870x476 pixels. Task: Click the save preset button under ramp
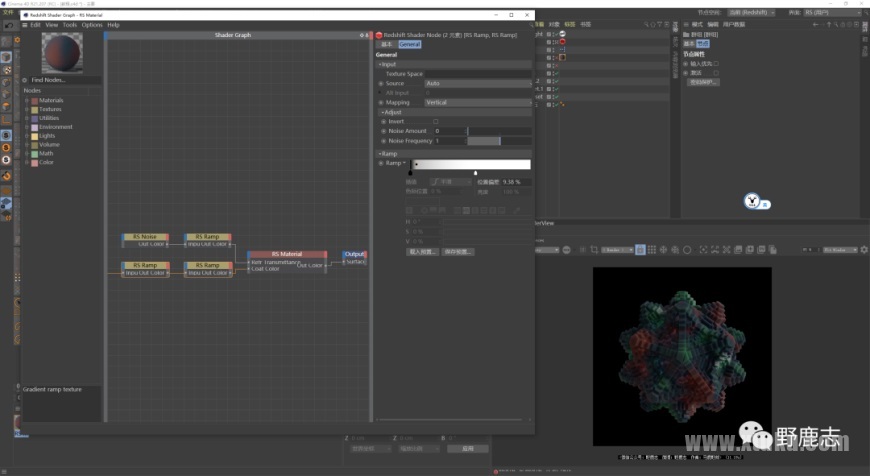[x=458, y=252]
